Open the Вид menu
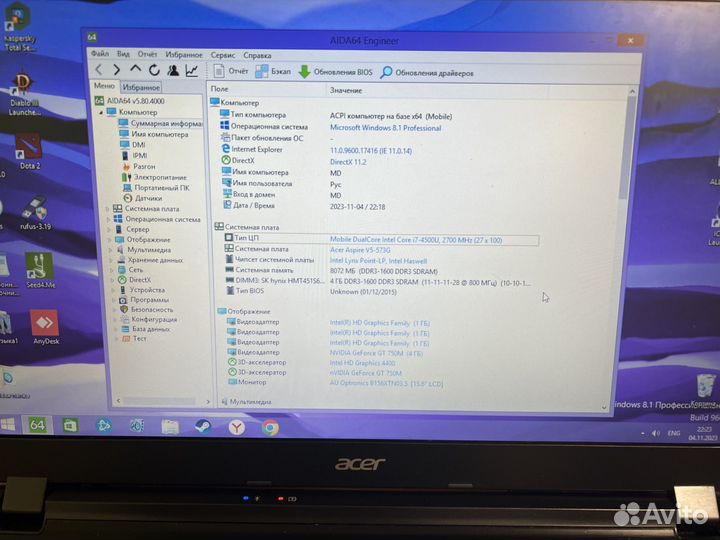Image resolution: width=720 pixels, height=540 pixels. click(x=123, y=54)
